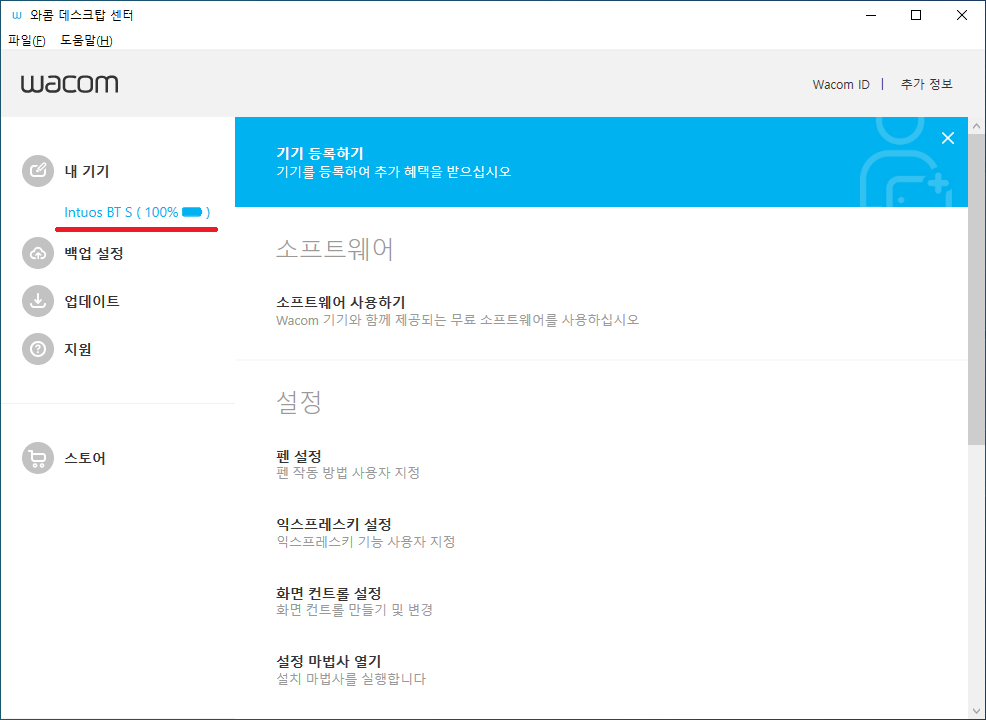
Task: Click the scrollbar up arrow
Action: tap(977, 126)
